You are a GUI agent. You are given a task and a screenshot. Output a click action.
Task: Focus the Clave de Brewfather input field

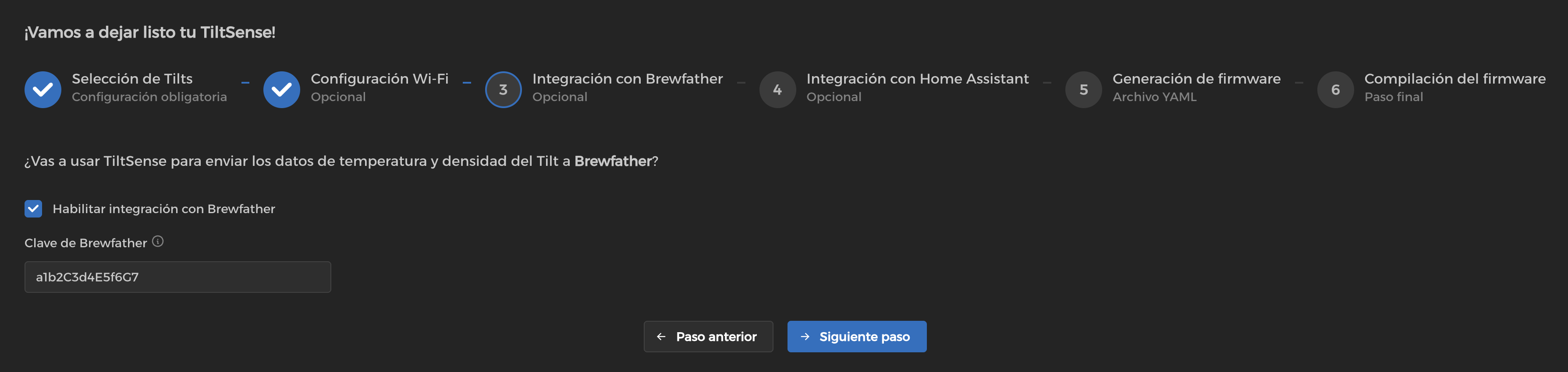178,277
